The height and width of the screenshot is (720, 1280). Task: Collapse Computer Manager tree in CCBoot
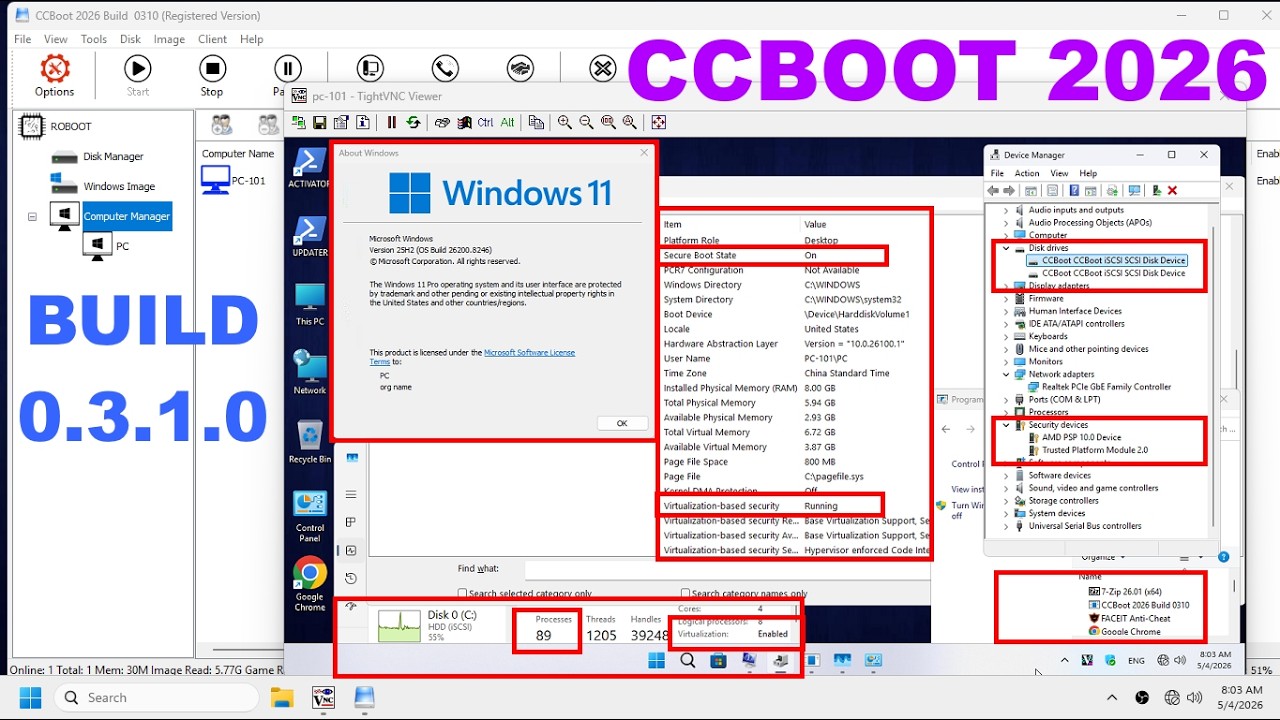[32, 216]
